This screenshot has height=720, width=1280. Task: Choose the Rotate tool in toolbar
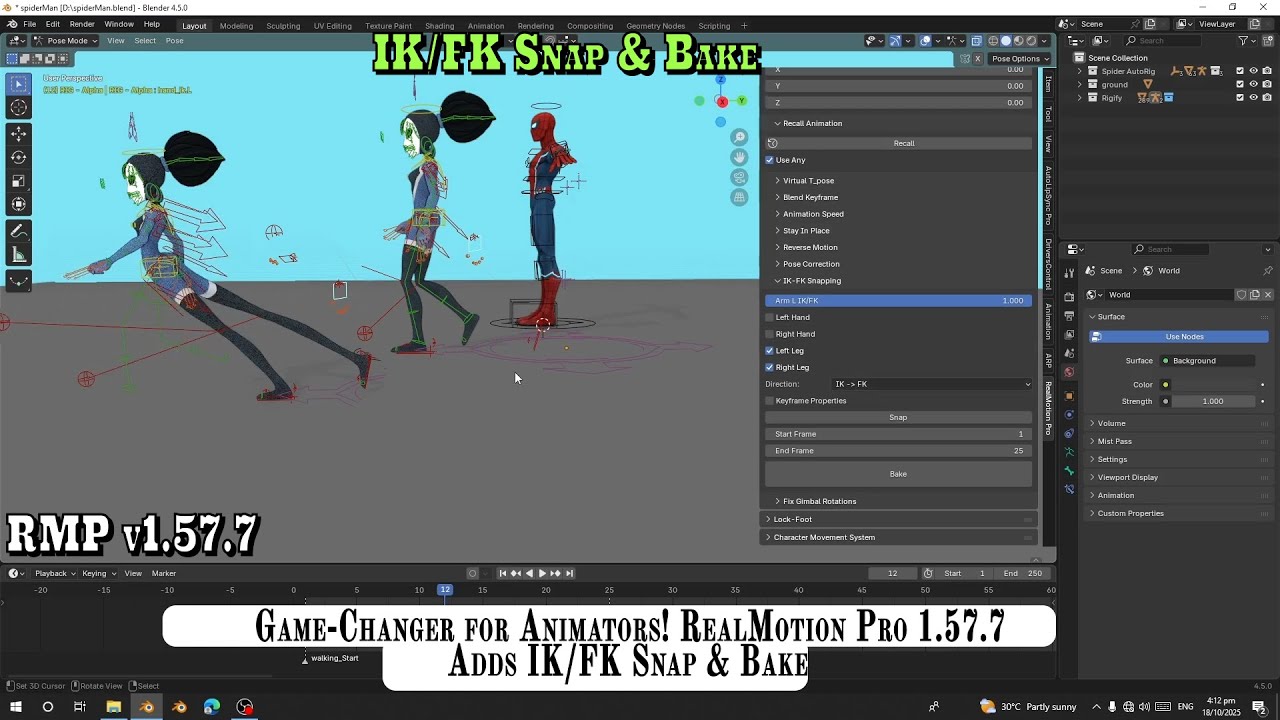click(x=19, y=157)
